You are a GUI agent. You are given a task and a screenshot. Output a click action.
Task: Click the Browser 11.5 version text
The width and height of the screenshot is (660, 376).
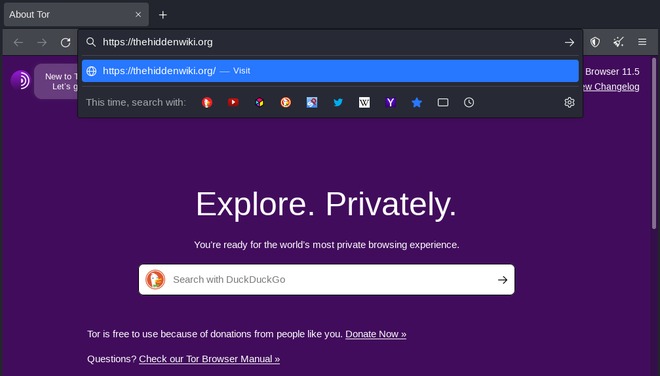612,72
